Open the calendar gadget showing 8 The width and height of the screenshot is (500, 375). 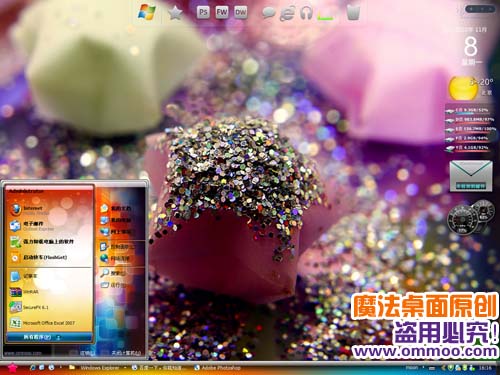tap(471, 46)
